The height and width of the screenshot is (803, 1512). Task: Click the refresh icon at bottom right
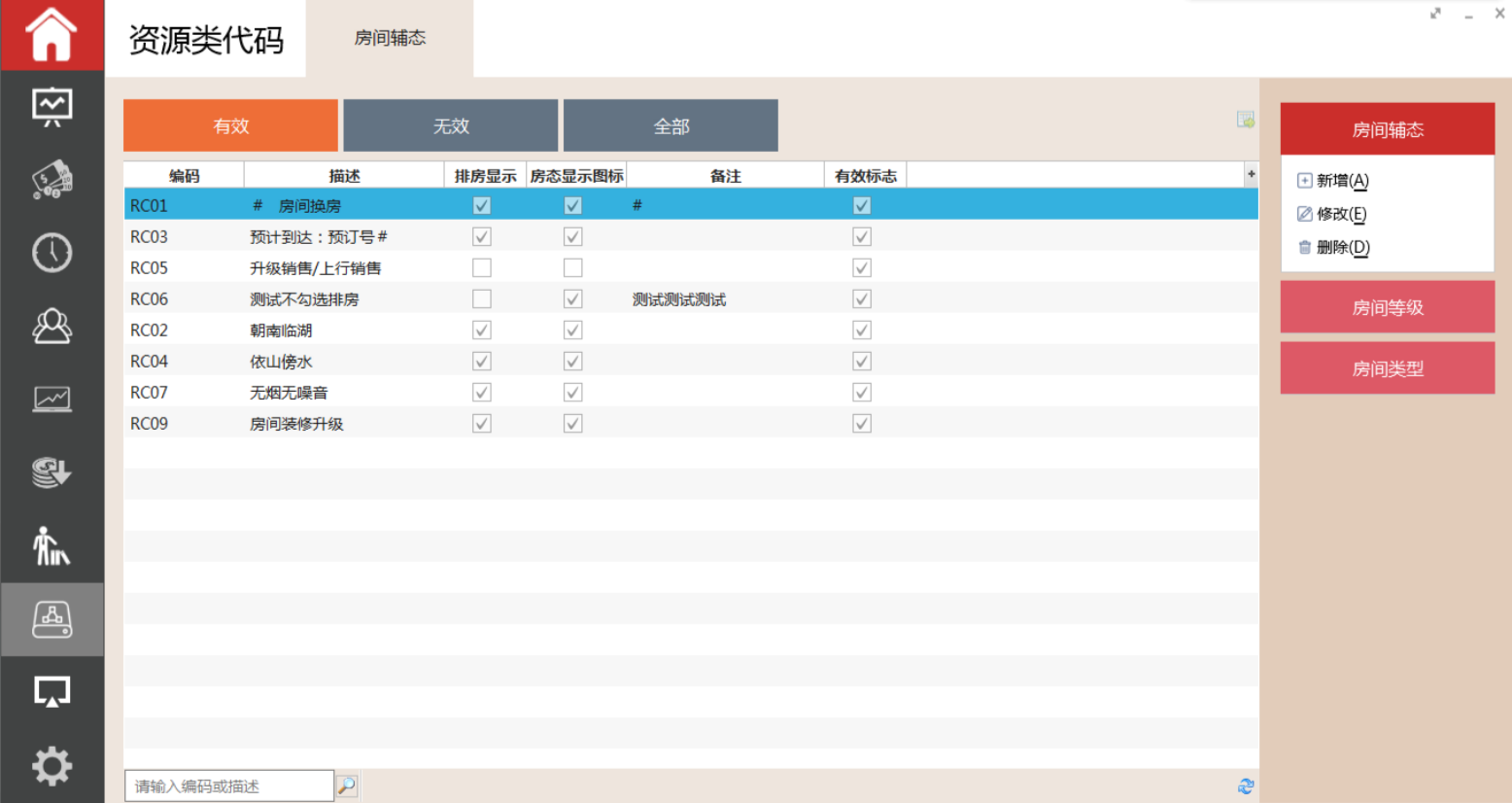point(1246,786)
